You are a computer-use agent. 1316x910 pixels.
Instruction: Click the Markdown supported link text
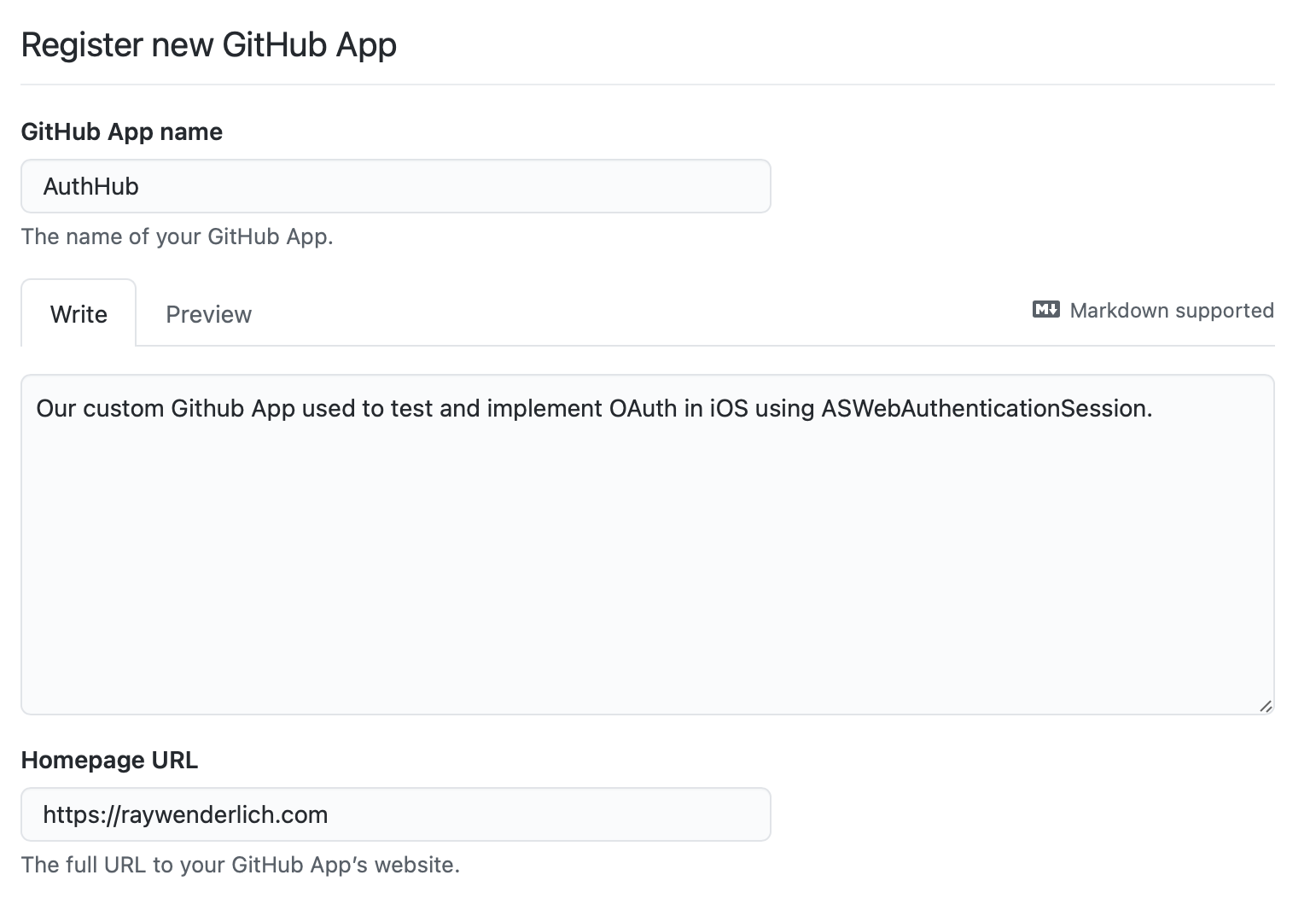(x=1171, y=310)
